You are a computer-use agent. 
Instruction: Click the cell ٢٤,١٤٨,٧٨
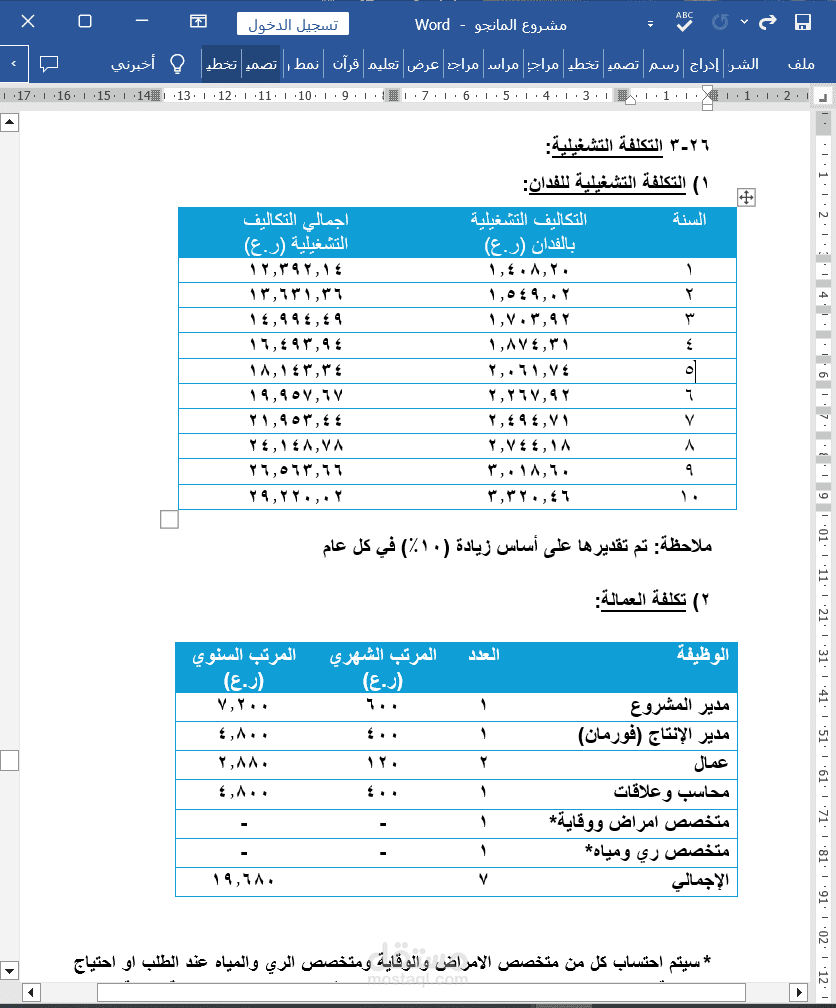pyautogui.click(x=296, y=446)
